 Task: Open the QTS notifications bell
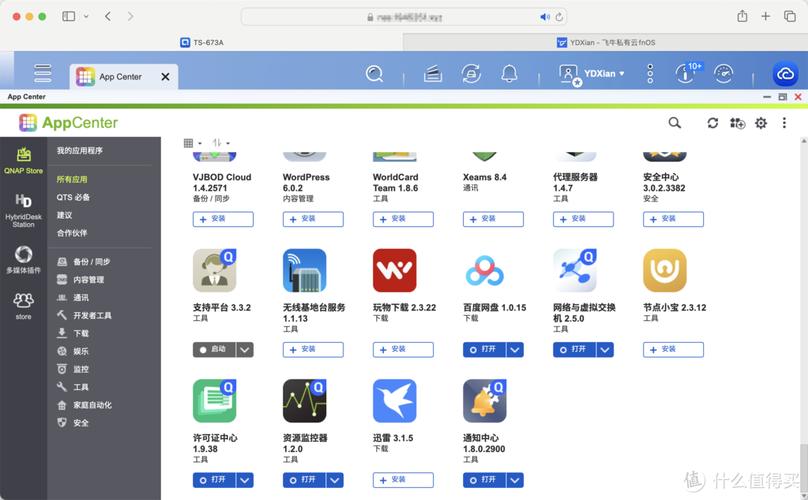coord(509,74)
